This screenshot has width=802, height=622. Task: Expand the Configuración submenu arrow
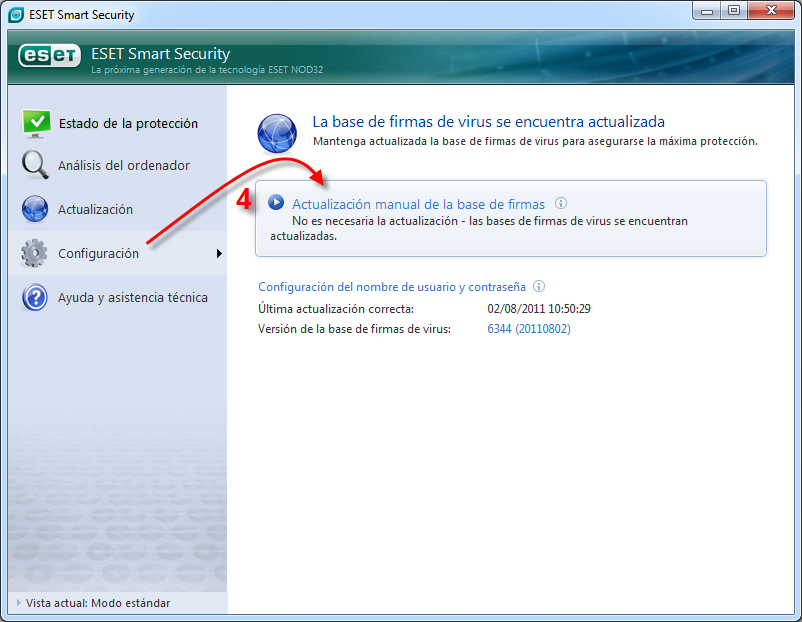tap(219, 254)
